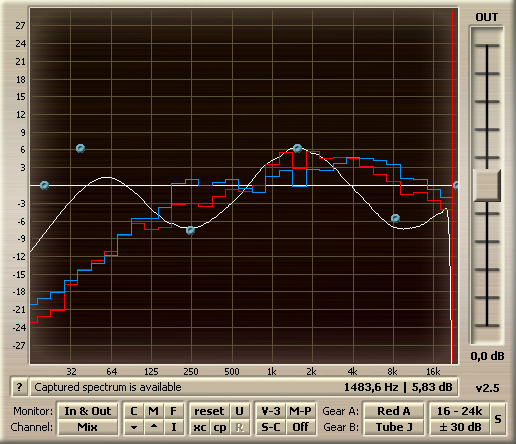Viewport: 516px width, 444px height.
Task: Click the up arrow shift button
Action: tap(154, 427)
